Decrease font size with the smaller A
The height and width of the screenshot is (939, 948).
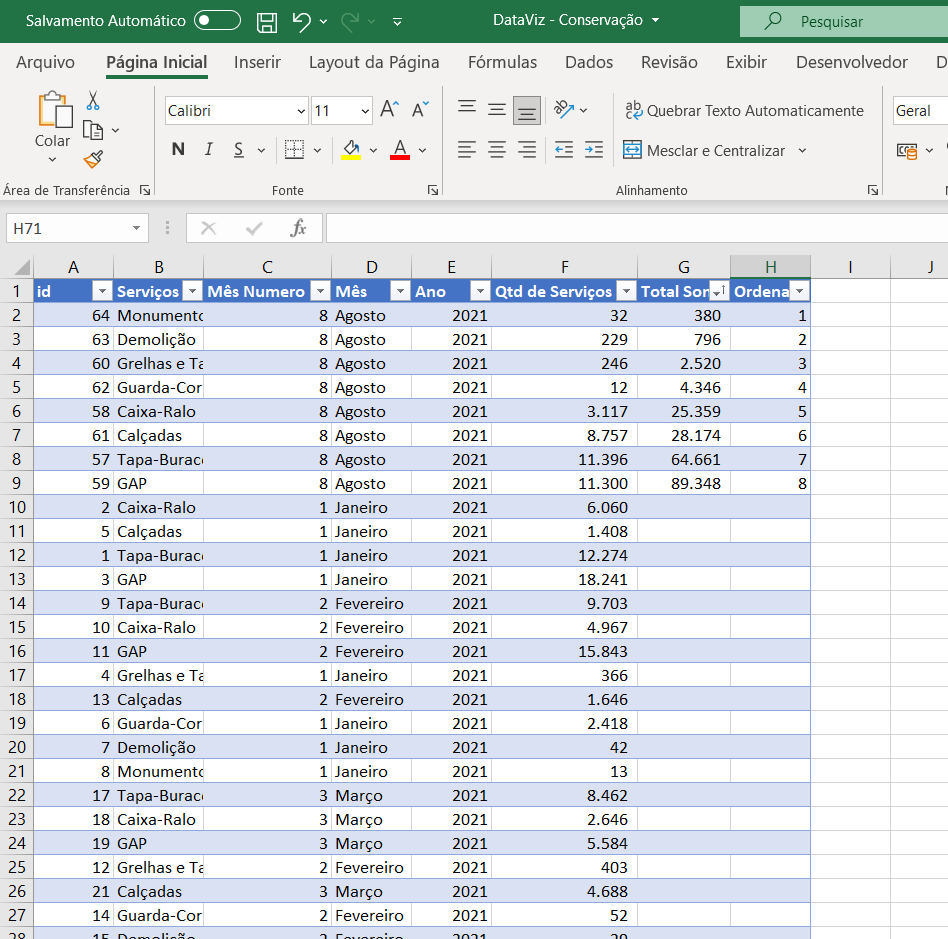[420, 109]
